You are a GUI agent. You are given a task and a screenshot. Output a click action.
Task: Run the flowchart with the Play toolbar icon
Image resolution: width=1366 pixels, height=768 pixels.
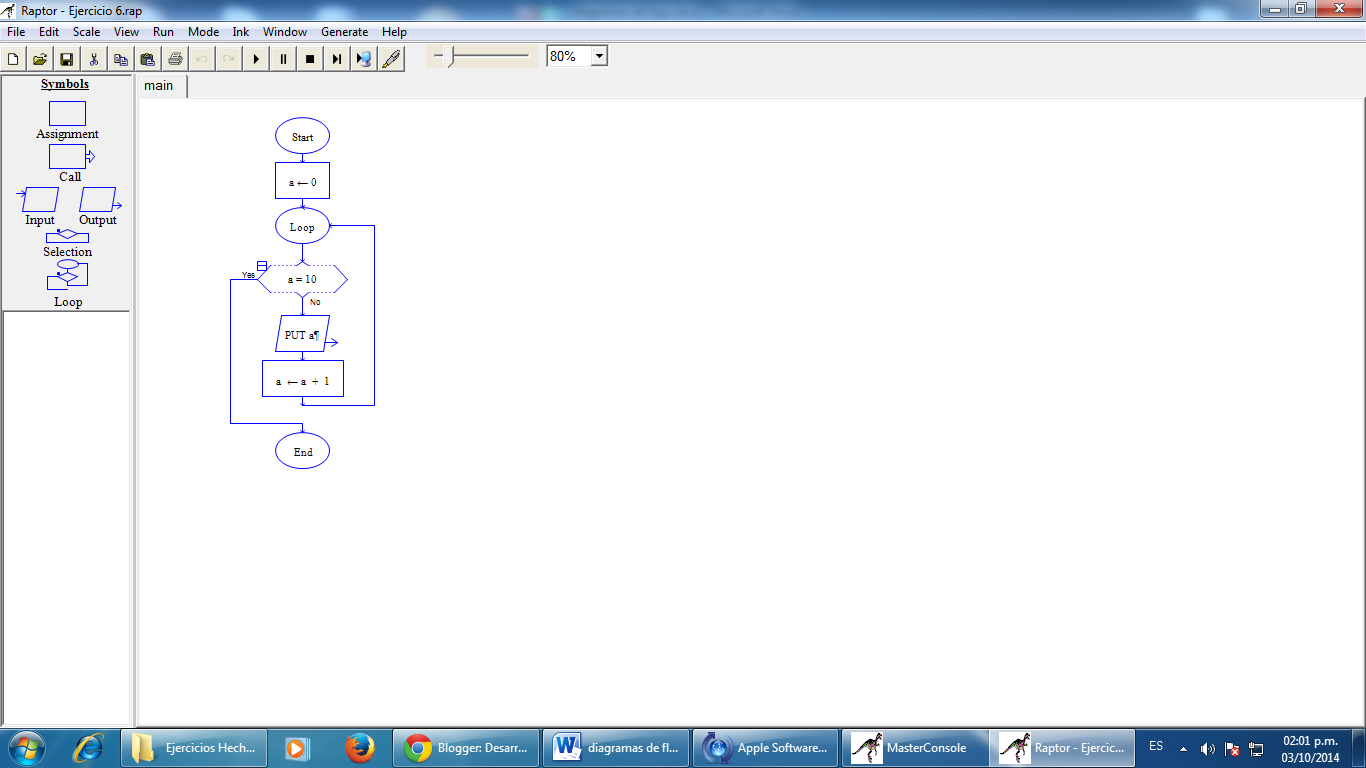[x=256, y=58]
